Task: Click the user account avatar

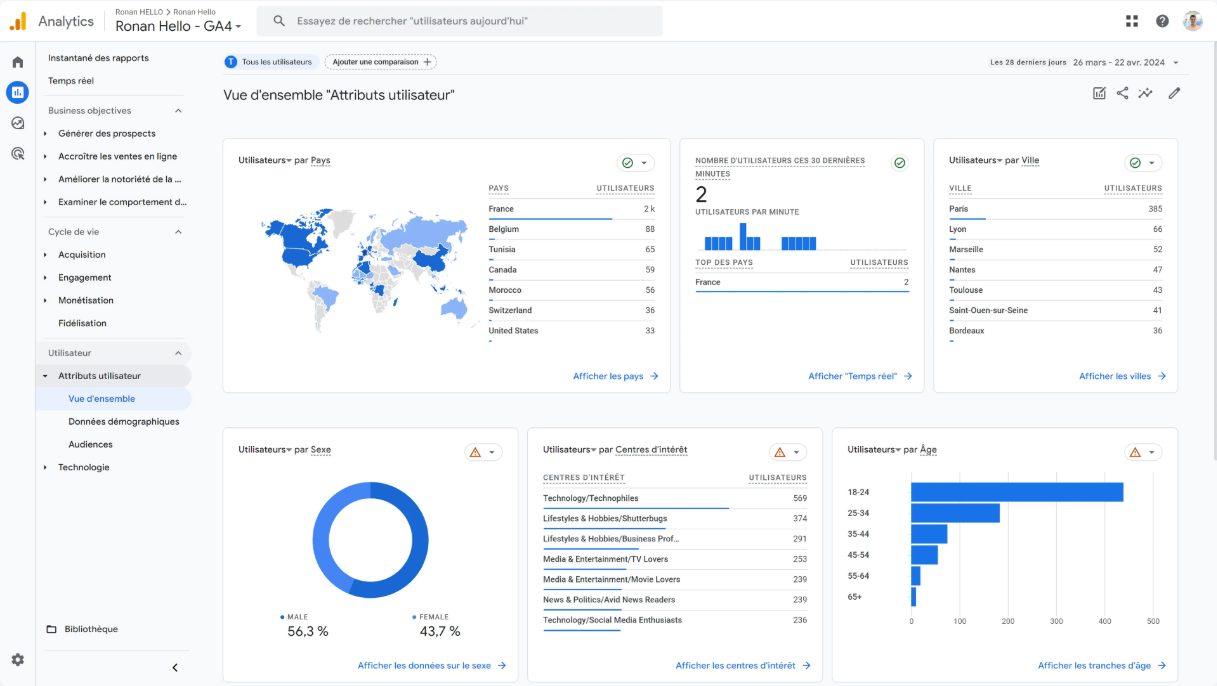Action: (1193, 21)
